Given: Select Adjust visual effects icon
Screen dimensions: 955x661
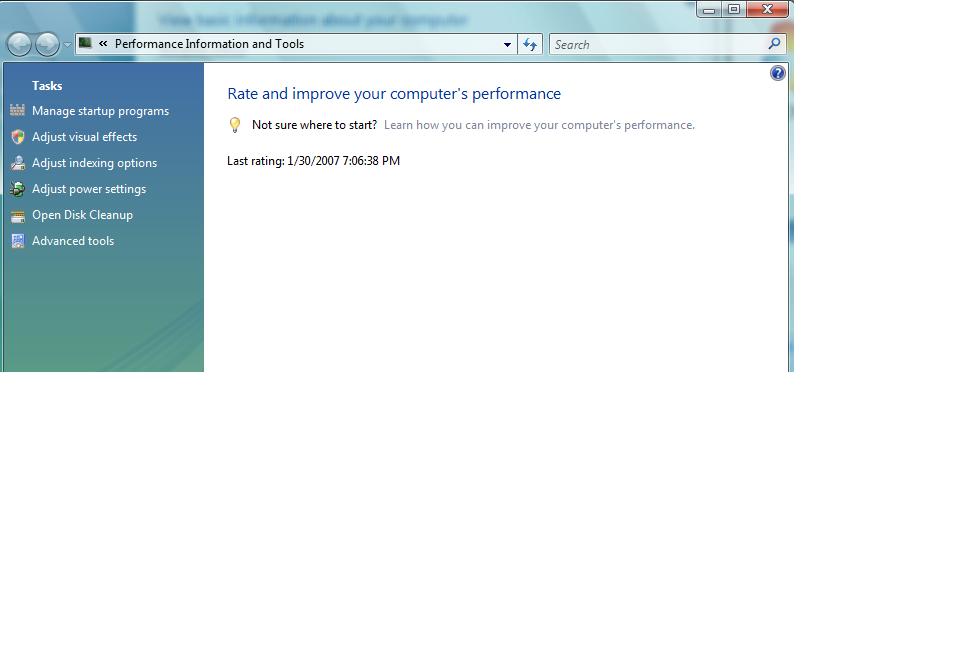Looking at the screenshot, I should pos(18,137).
